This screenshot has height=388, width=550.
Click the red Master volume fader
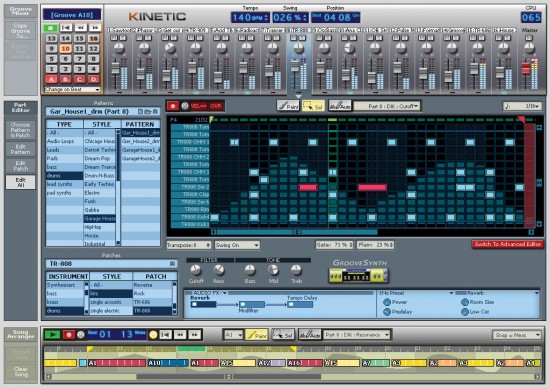(526, 68)
